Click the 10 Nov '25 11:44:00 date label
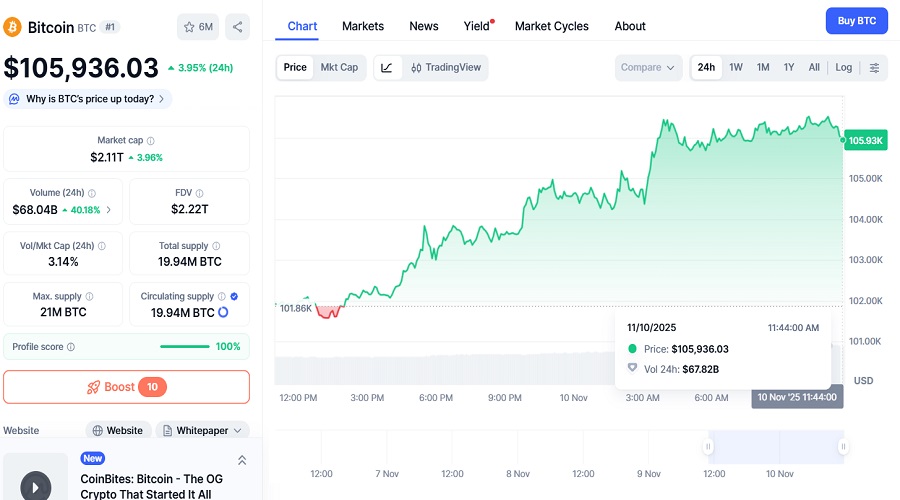 click(797, 397)
